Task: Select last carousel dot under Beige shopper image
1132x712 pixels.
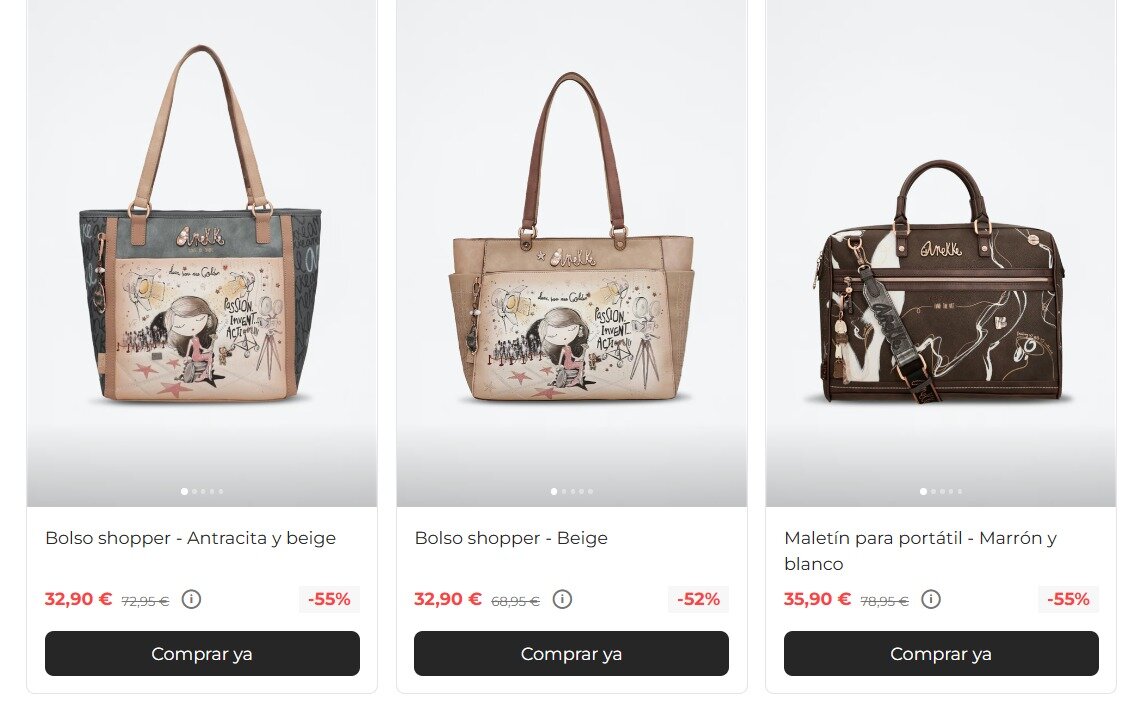Action: coord(591,492)
